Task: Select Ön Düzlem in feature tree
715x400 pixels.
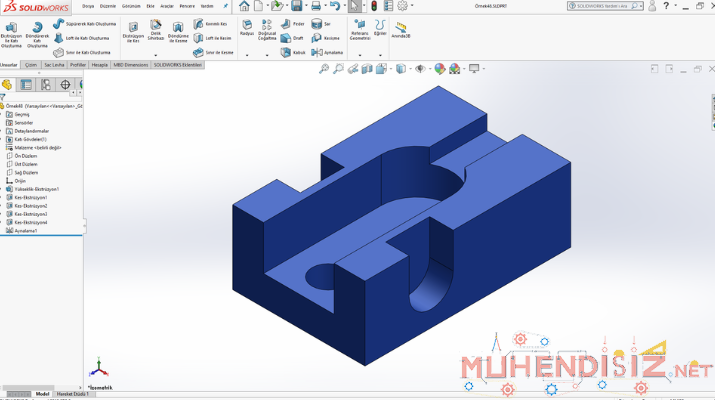Action: coord(26,155)
